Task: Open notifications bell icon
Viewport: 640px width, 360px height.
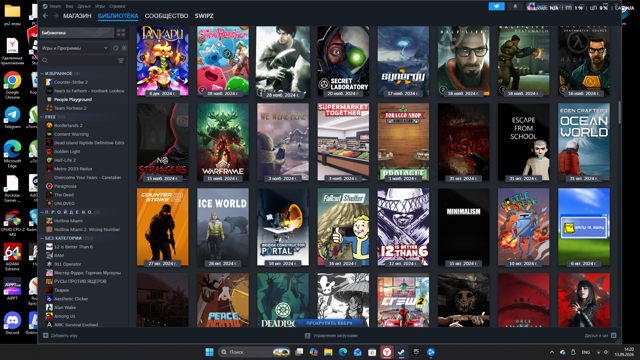Action: point(515,6)
